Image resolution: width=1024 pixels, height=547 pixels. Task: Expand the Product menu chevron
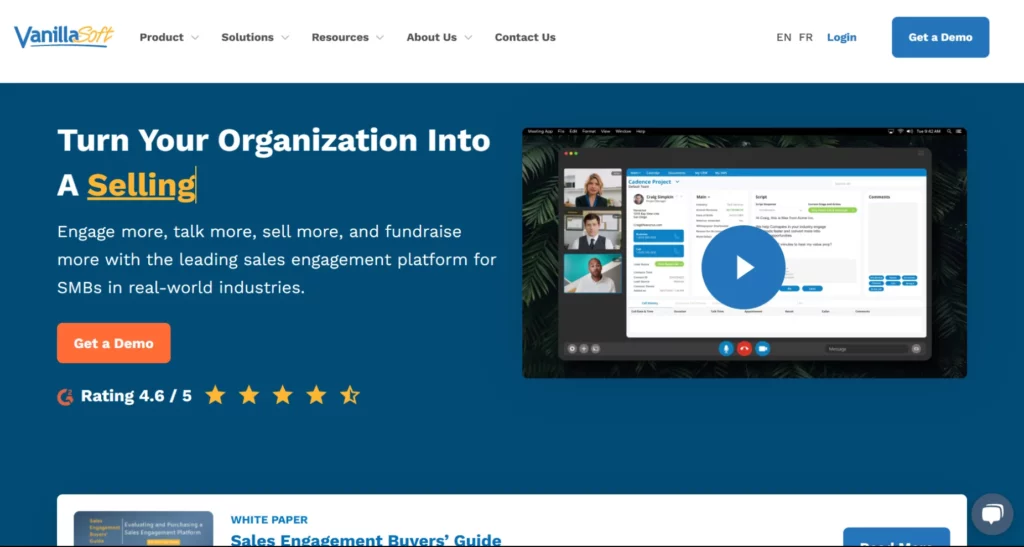click(195, 38)
